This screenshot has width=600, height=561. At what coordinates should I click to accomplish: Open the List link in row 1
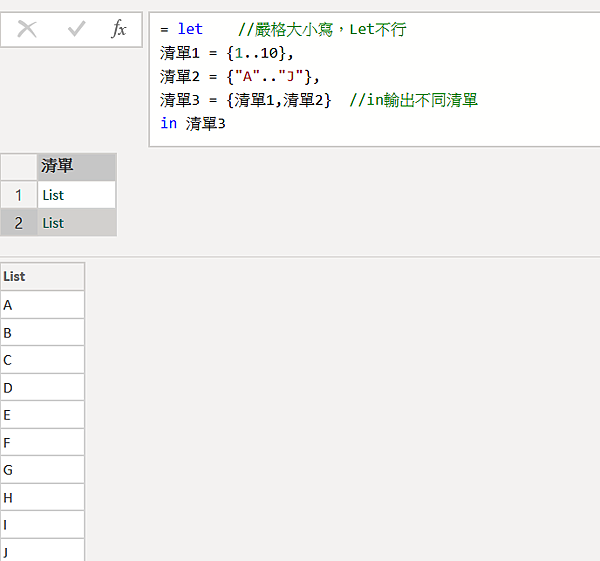[53, 195]
